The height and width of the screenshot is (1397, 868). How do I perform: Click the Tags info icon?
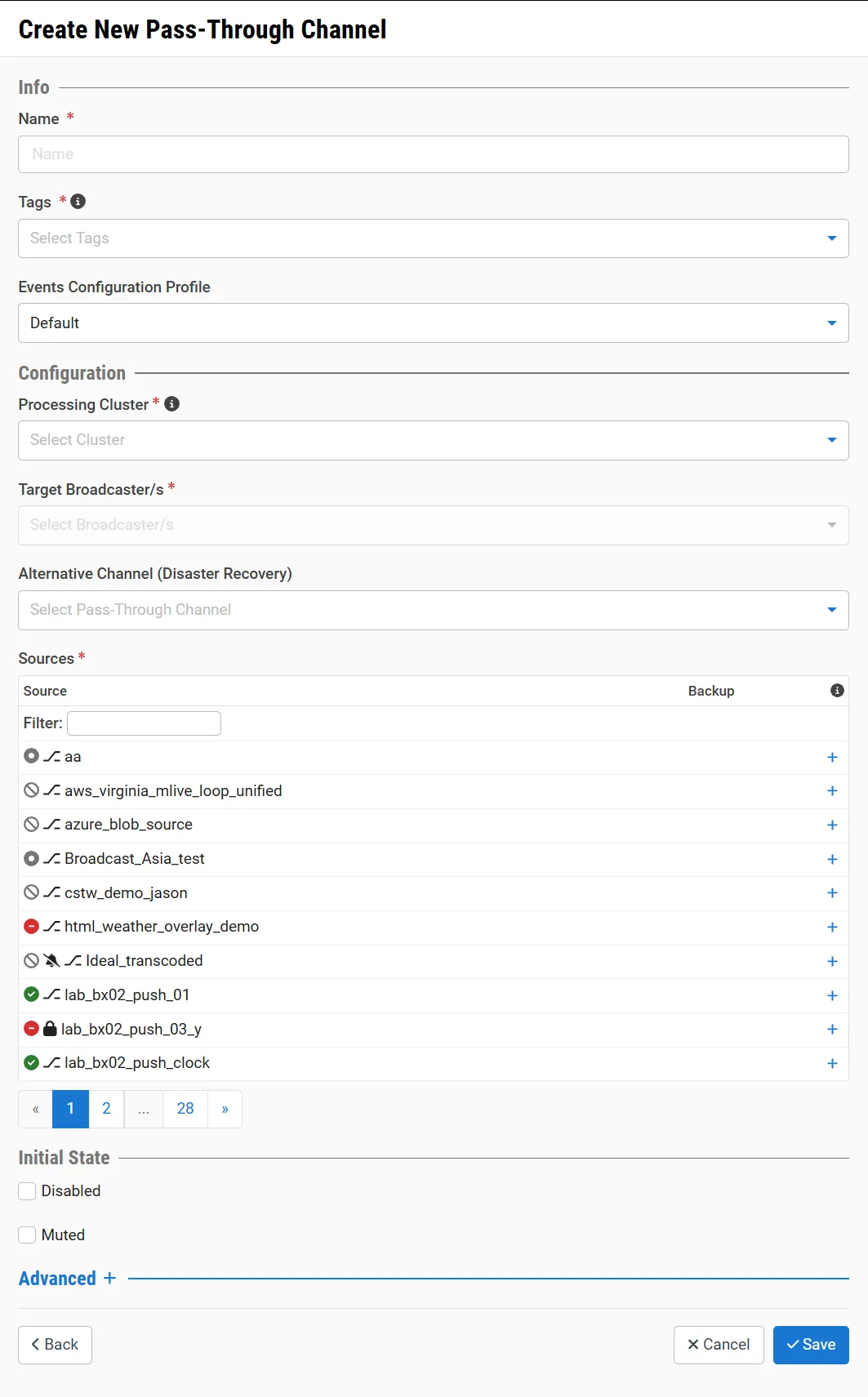tap(78, 201)
